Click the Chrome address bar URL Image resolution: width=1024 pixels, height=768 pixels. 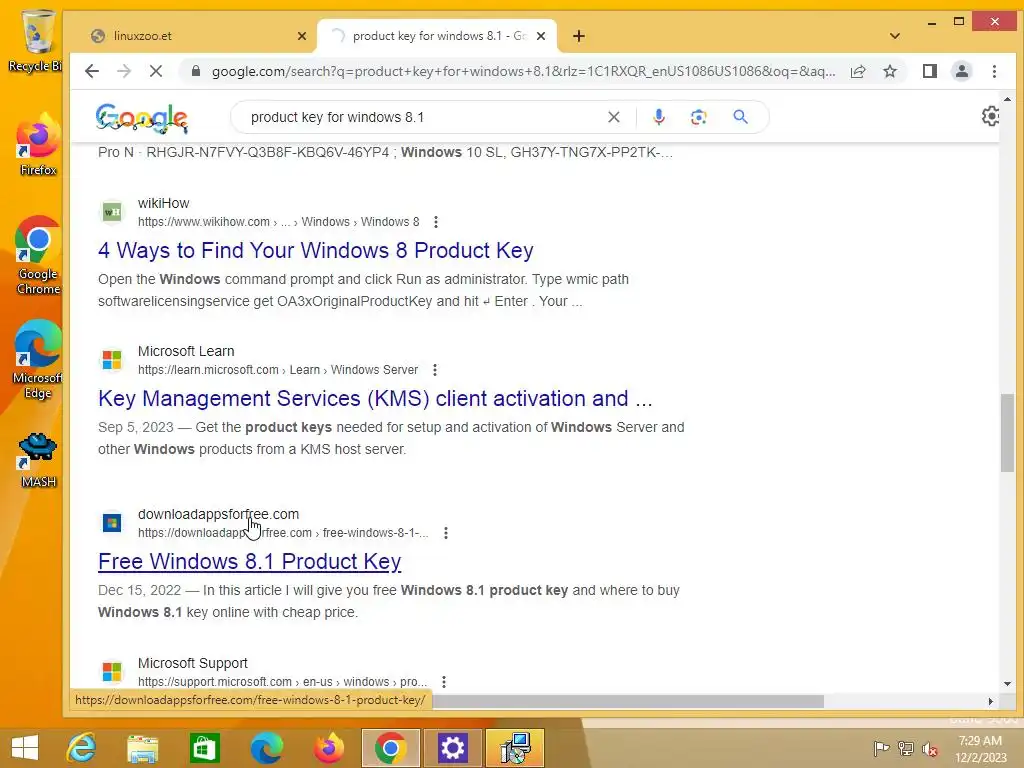[x=523, y=71]
